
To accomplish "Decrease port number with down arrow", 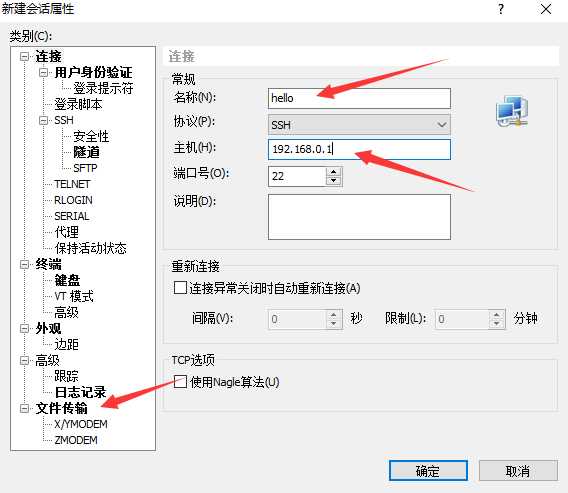I will (334, 180).
